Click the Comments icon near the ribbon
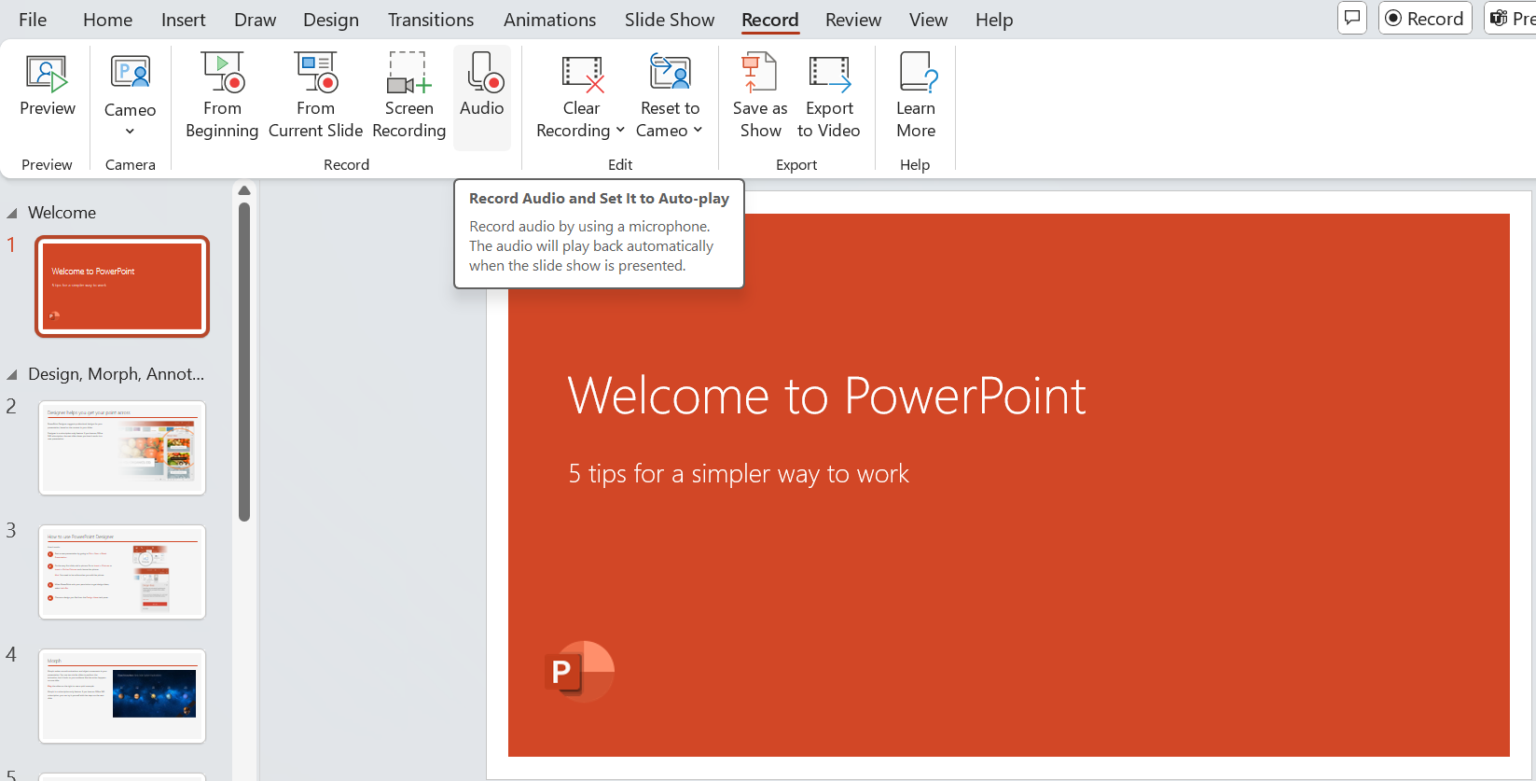The image size is (1536, 781). (1352, 17)
